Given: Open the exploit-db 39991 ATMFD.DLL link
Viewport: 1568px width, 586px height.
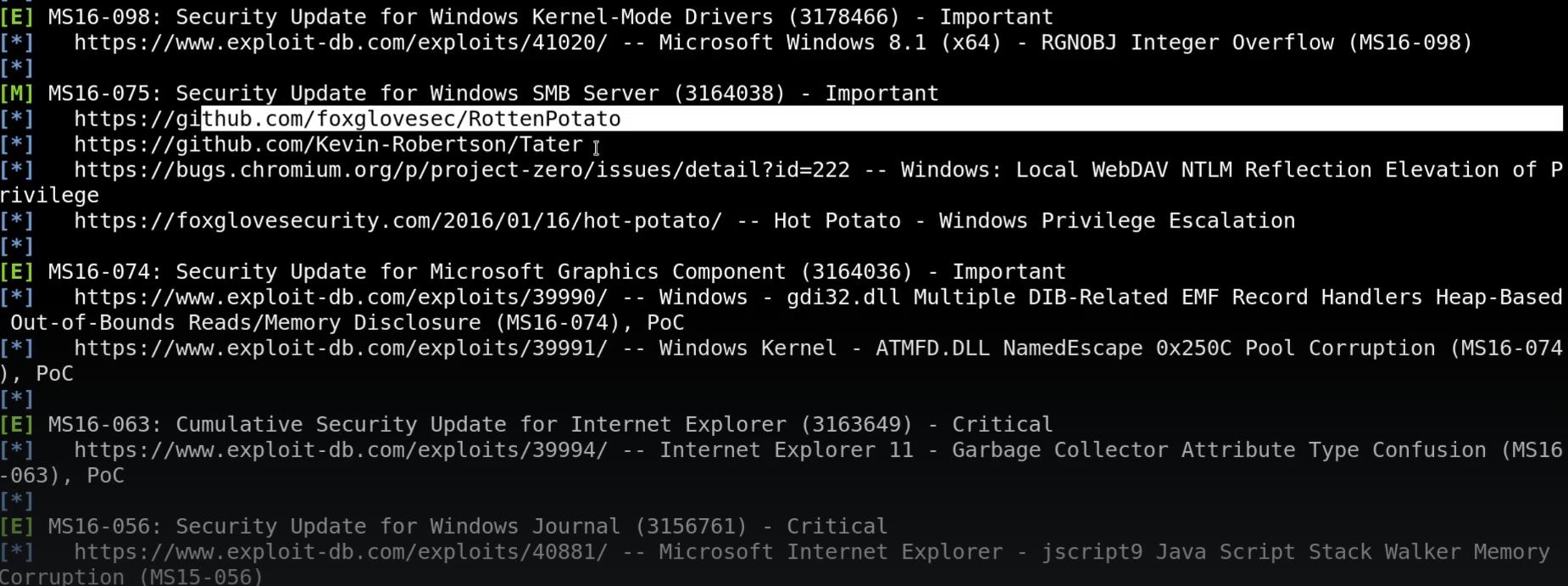Looking at the screenshot, I should click(341, 348).
